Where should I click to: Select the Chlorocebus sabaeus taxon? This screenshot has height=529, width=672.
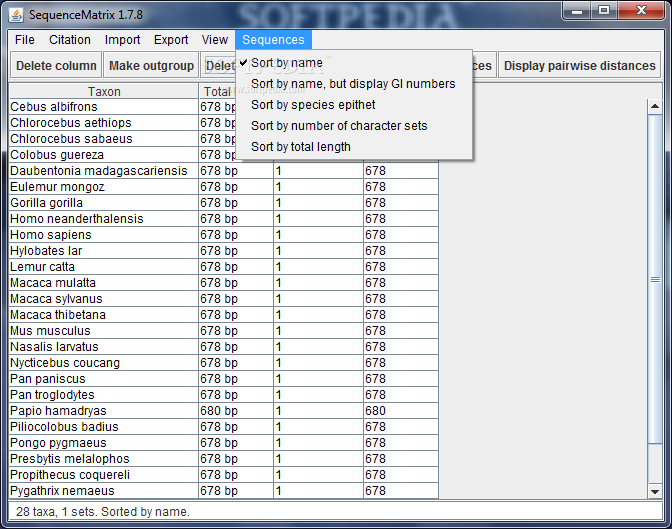click(103, 139)
